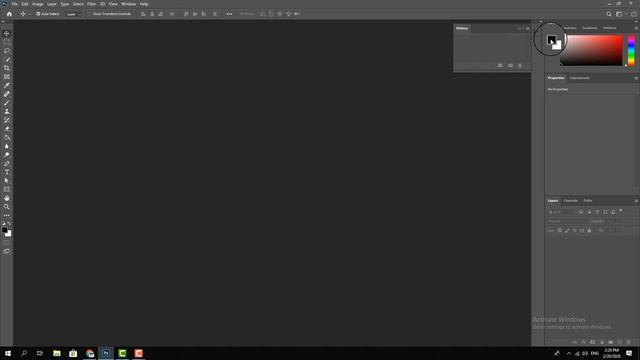Image resolution: width=640 pixels, height=360 pixels.
Task: Select the Crop tool
Action: 7,68
